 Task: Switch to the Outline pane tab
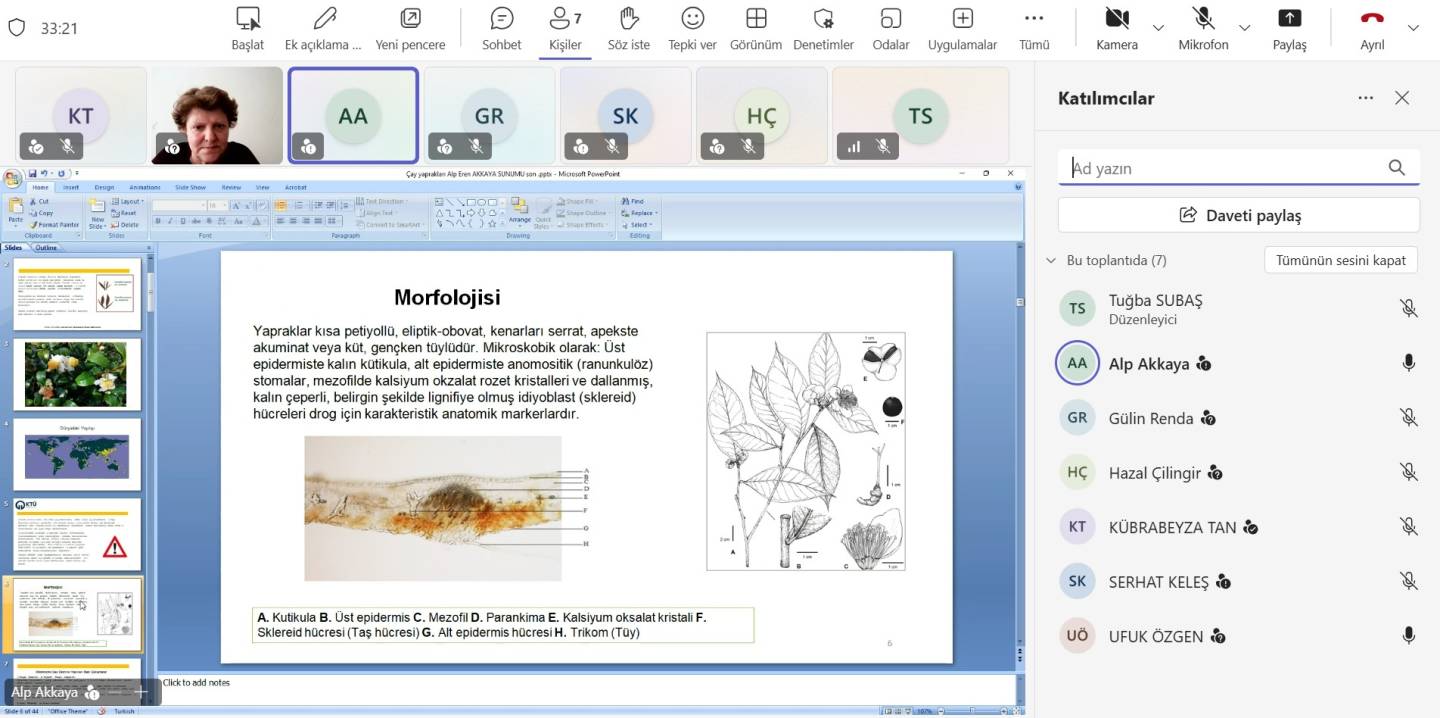(46, 248)
